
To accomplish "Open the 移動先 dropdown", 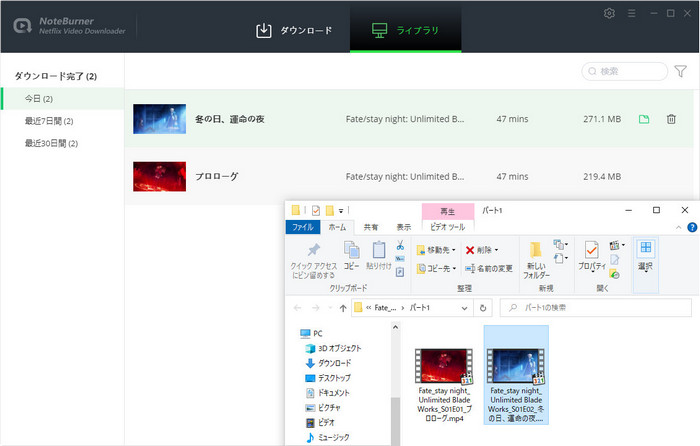I will [x=436, y=250].
